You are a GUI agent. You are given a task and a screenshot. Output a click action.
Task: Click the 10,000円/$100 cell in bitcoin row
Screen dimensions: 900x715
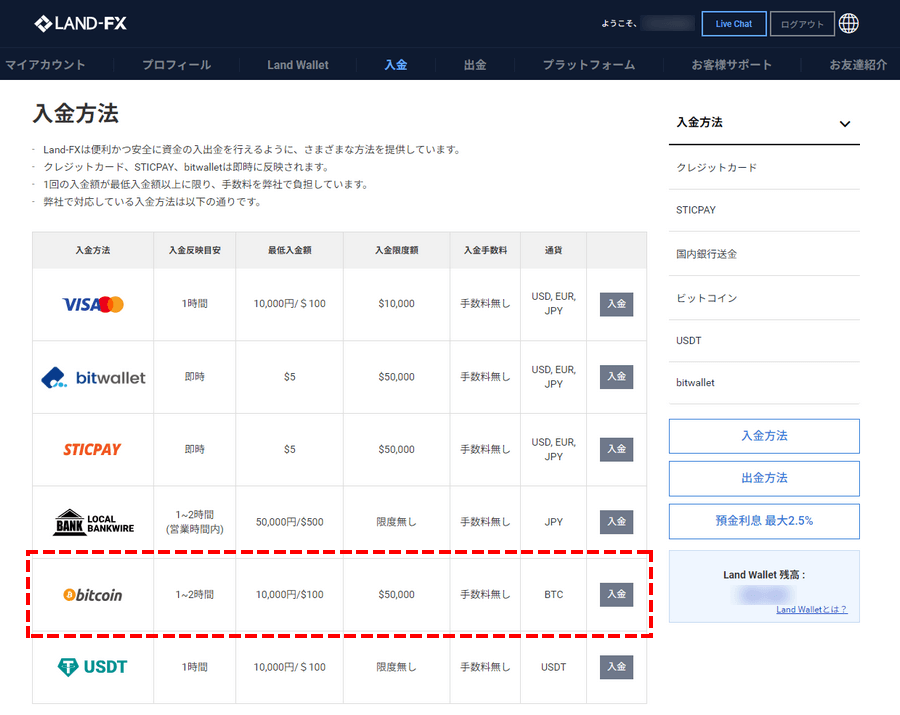click(289, 594)
